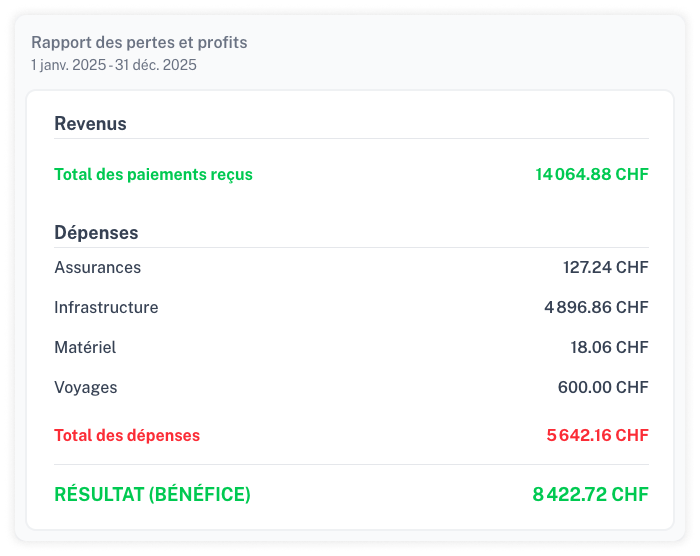Select the date range '1 janv. 2025 - 31 déc. 2025'
Screen dimensions: 700x556
pos(114,65)
